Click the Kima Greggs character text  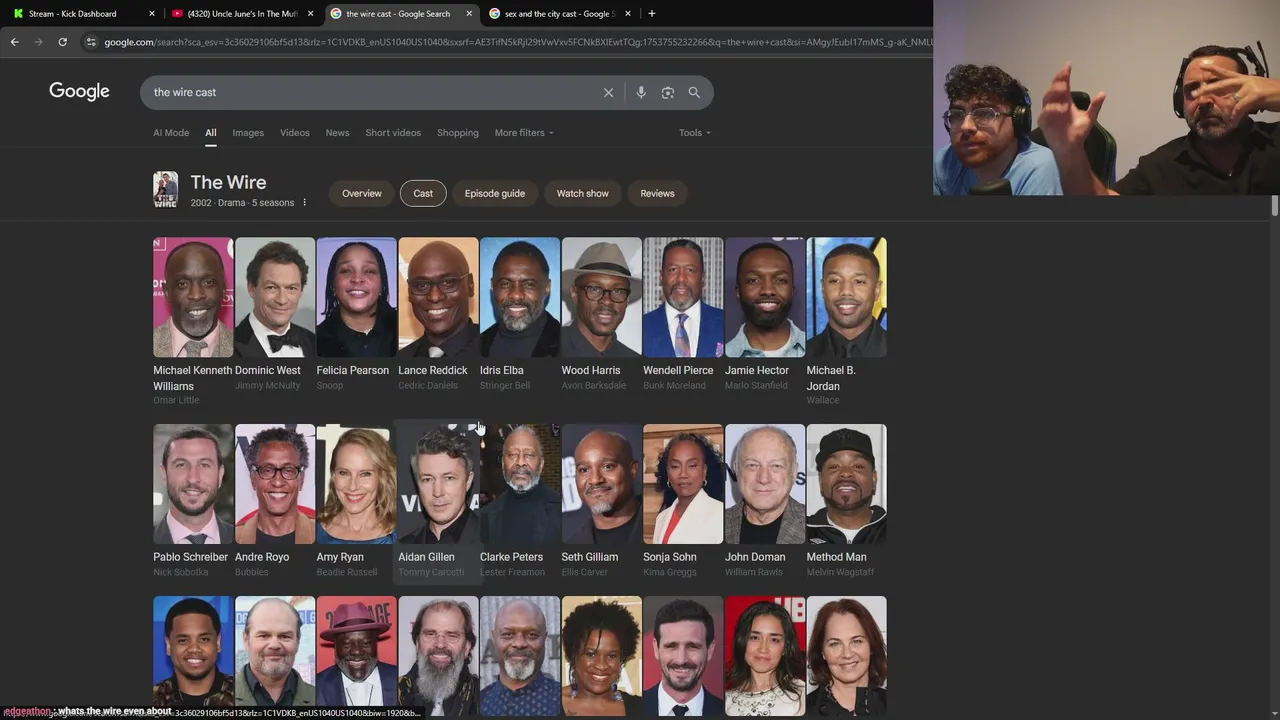[x=670, y=572]
